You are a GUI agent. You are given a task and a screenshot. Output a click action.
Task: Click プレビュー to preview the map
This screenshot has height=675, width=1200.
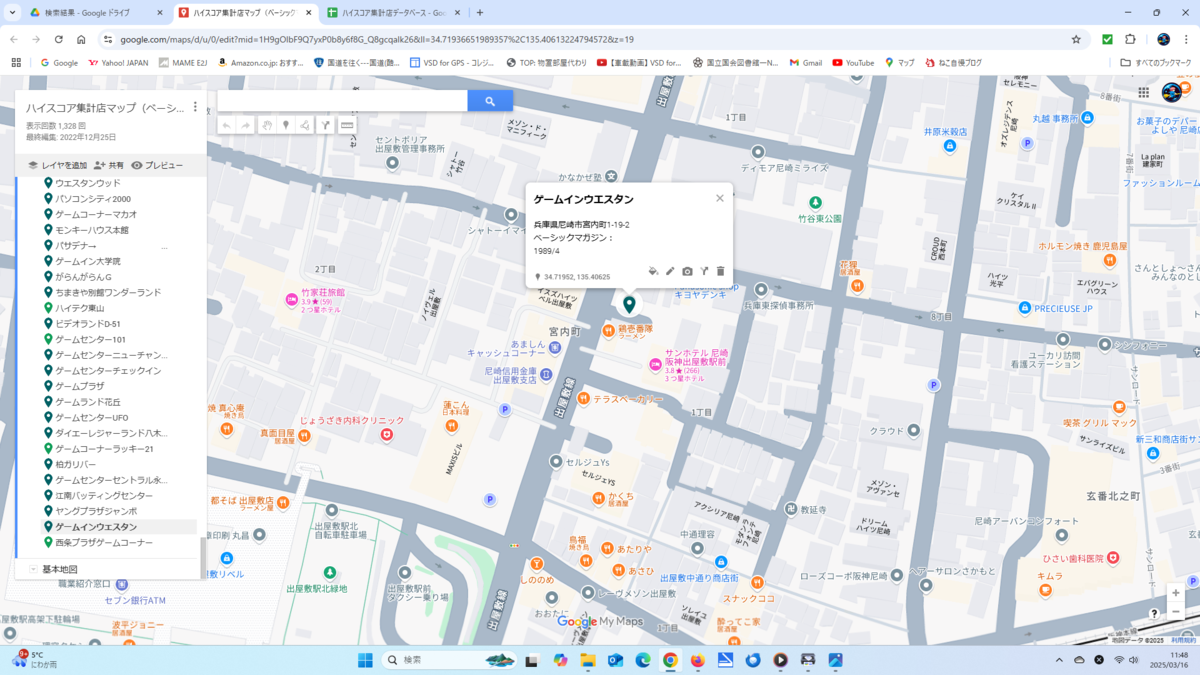pyautogui.click(x=157, y=165)
